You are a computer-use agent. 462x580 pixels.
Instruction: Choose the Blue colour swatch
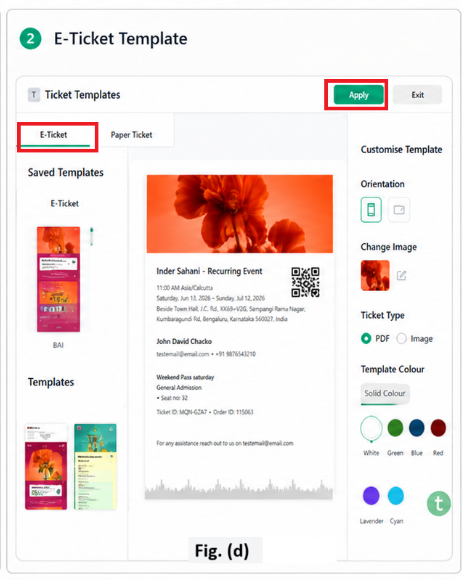tap(417, 428)
